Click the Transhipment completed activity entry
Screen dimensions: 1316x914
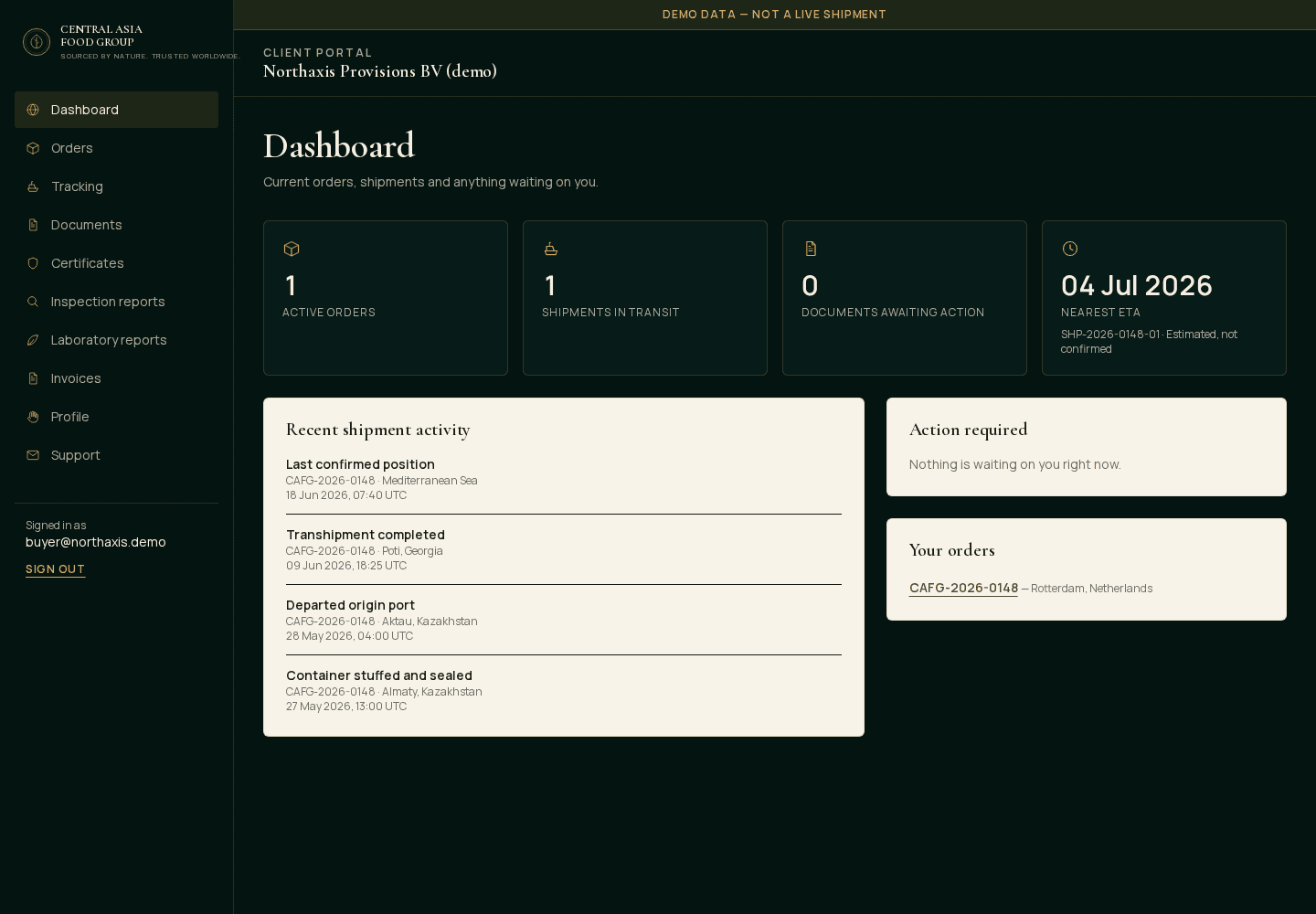(564, 550)
